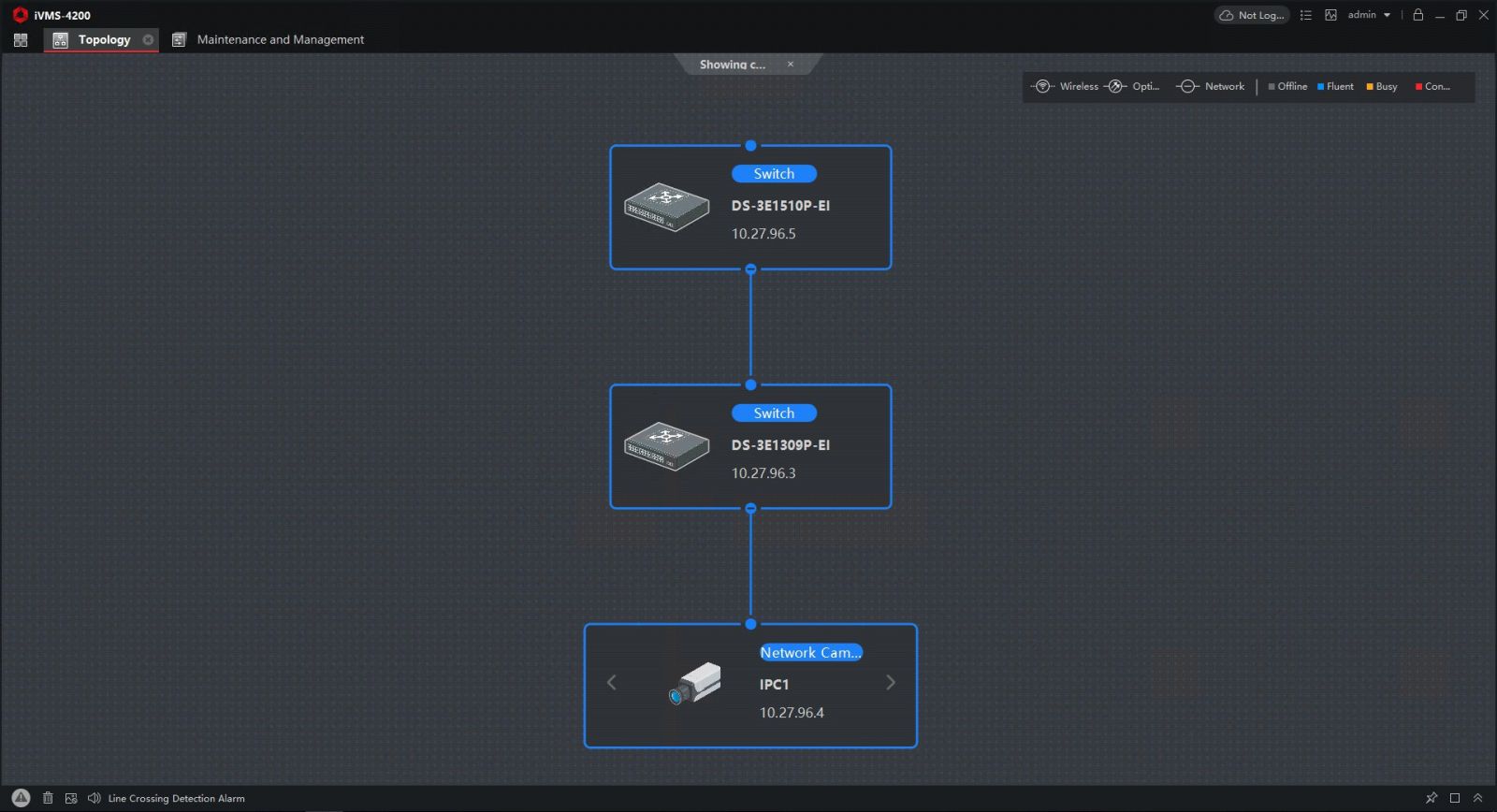
Task: Click the alarm warning triangle icon
Action: coord(21,798)
